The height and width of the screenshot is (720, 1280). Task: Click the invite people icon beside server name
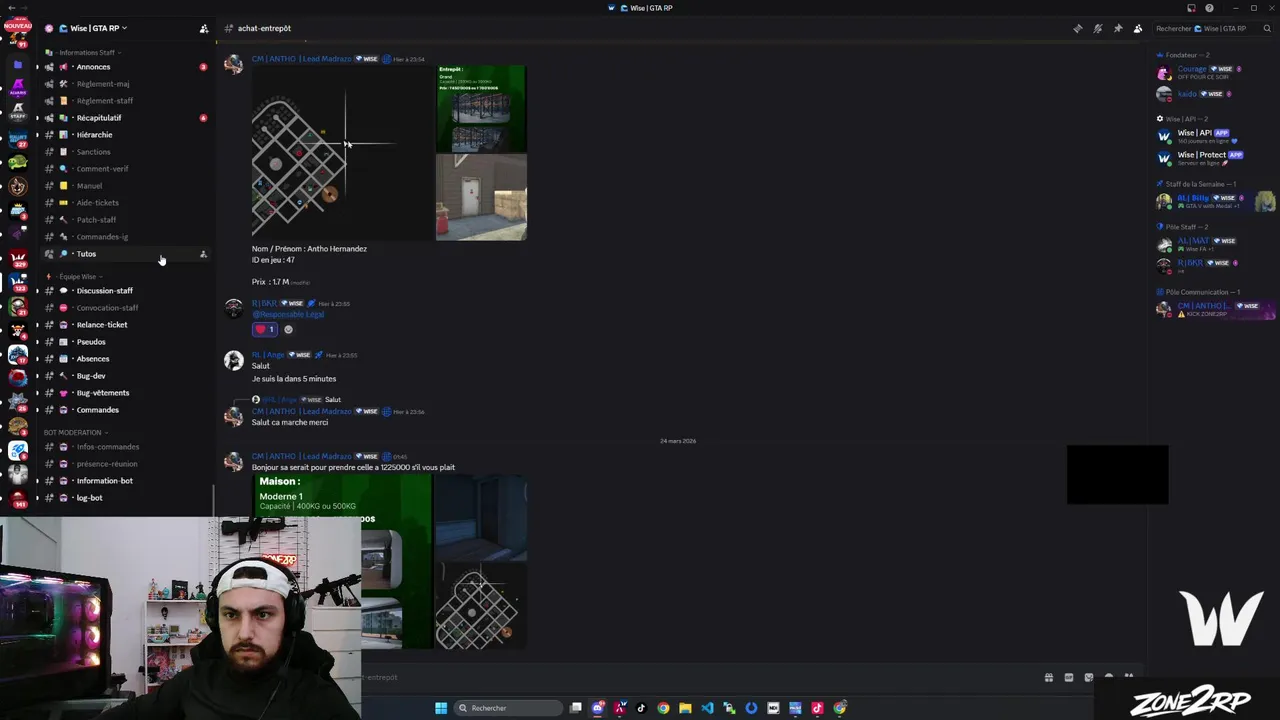tap(204, 28)
